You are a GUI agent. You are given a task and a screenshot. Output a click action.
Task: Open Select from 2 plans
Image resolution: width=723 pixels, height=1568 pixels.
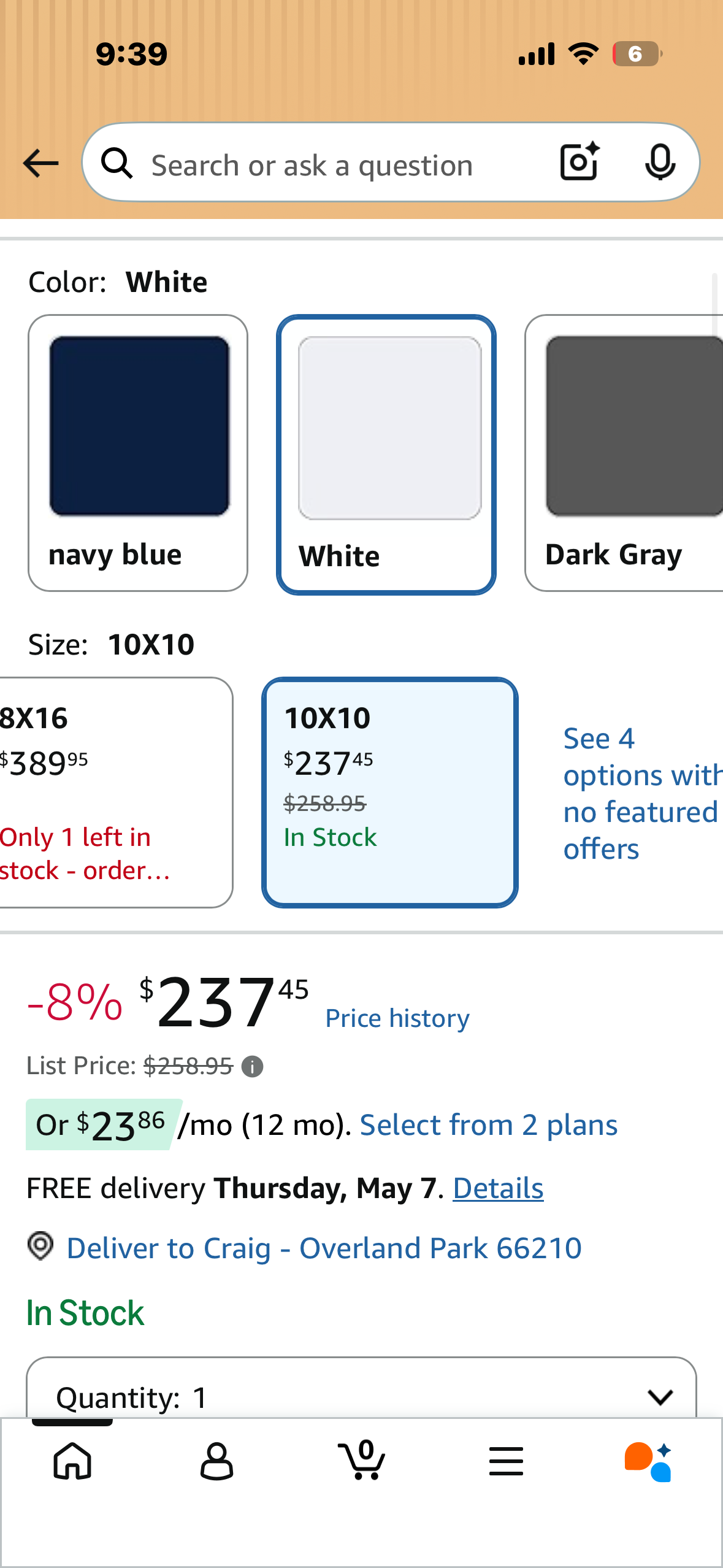pyautogui.click(x=488, y=1125)
